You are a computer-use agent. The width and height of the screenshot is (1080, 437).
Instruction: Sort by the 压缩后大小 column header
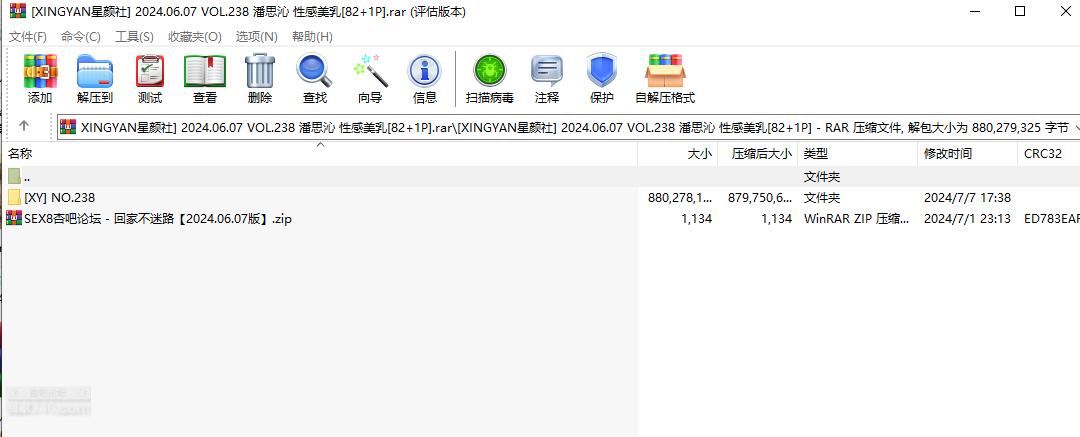pos(758,154)
